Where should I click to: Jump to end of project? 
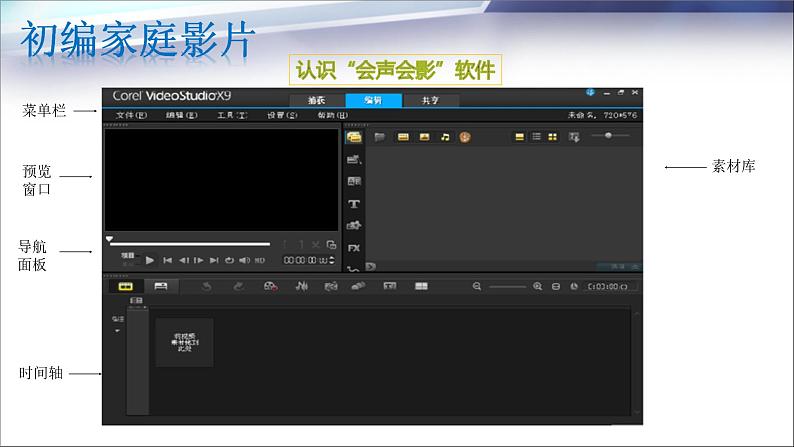[214, 260]
